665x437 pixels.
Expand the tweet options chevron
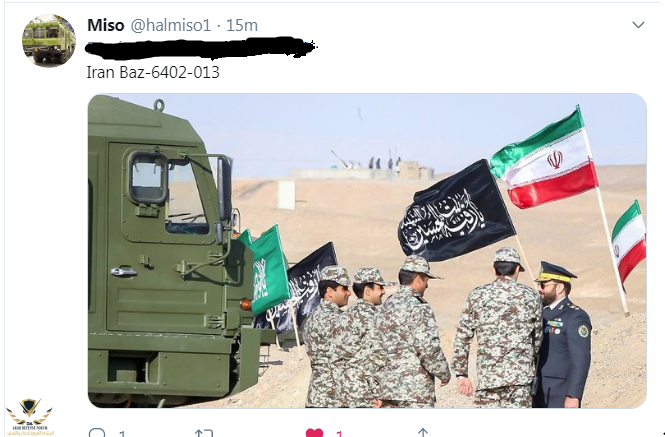[638, 25]
